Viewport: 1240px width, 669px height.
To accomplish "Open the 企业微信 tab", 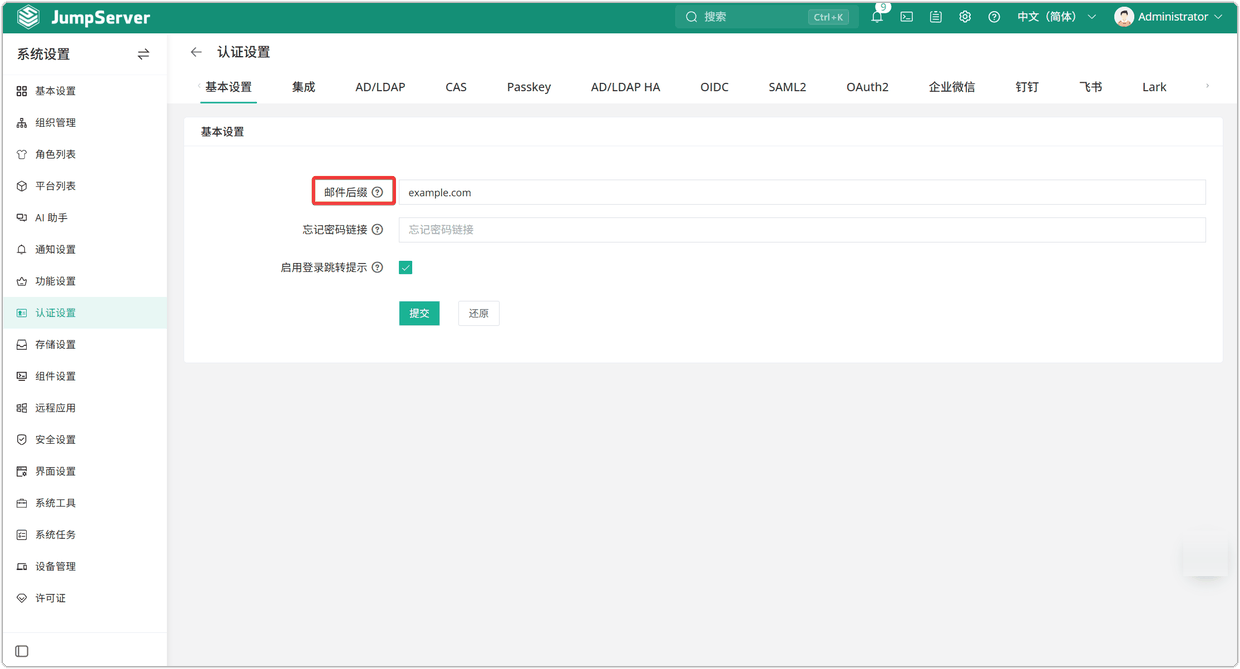I will coord(952,87).
